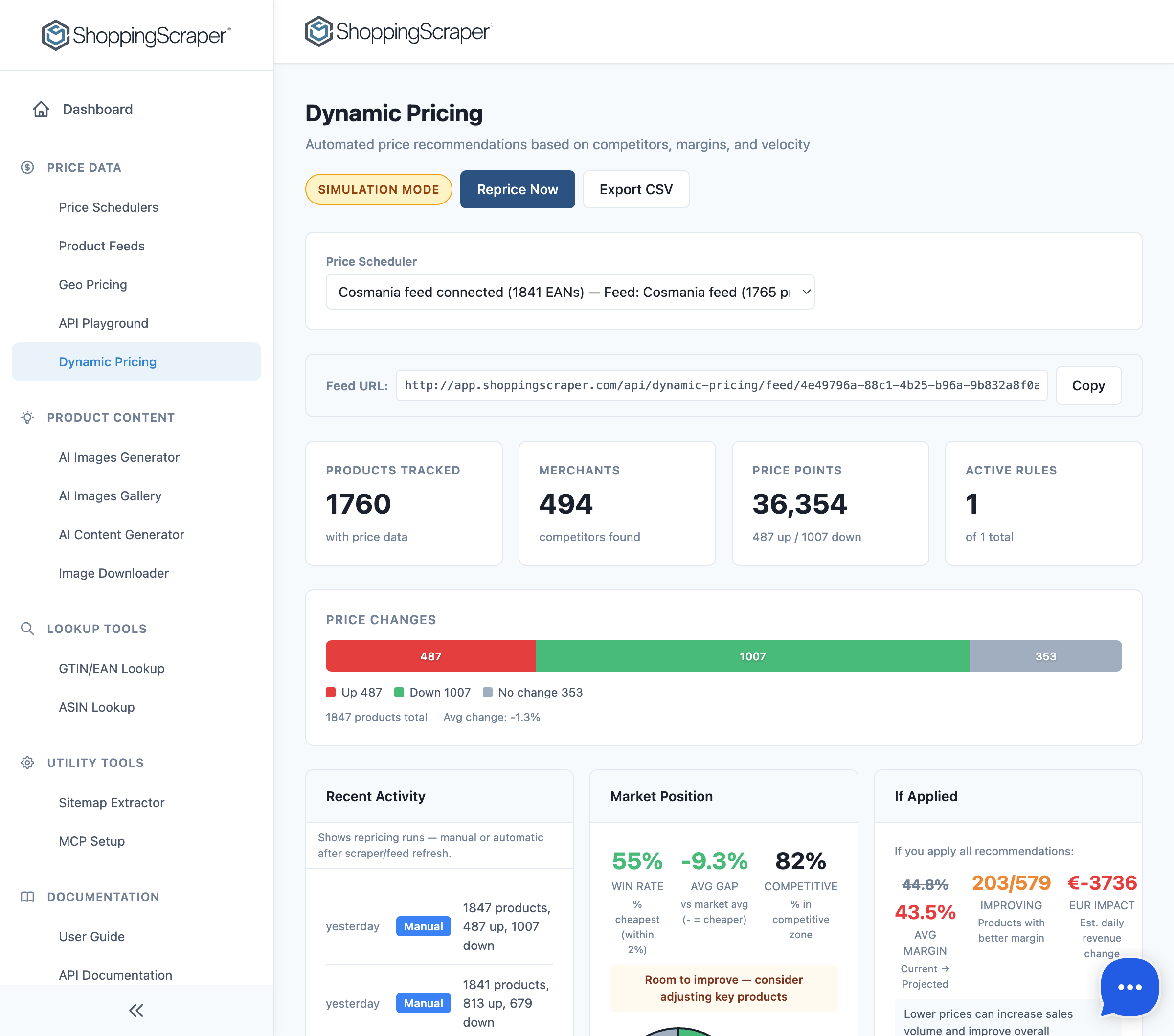This screenshot has height=1036, width=1174.
Task: Open Geo Pricing from the sidebar
Action: pyautogui.click(x=93, y=284)
